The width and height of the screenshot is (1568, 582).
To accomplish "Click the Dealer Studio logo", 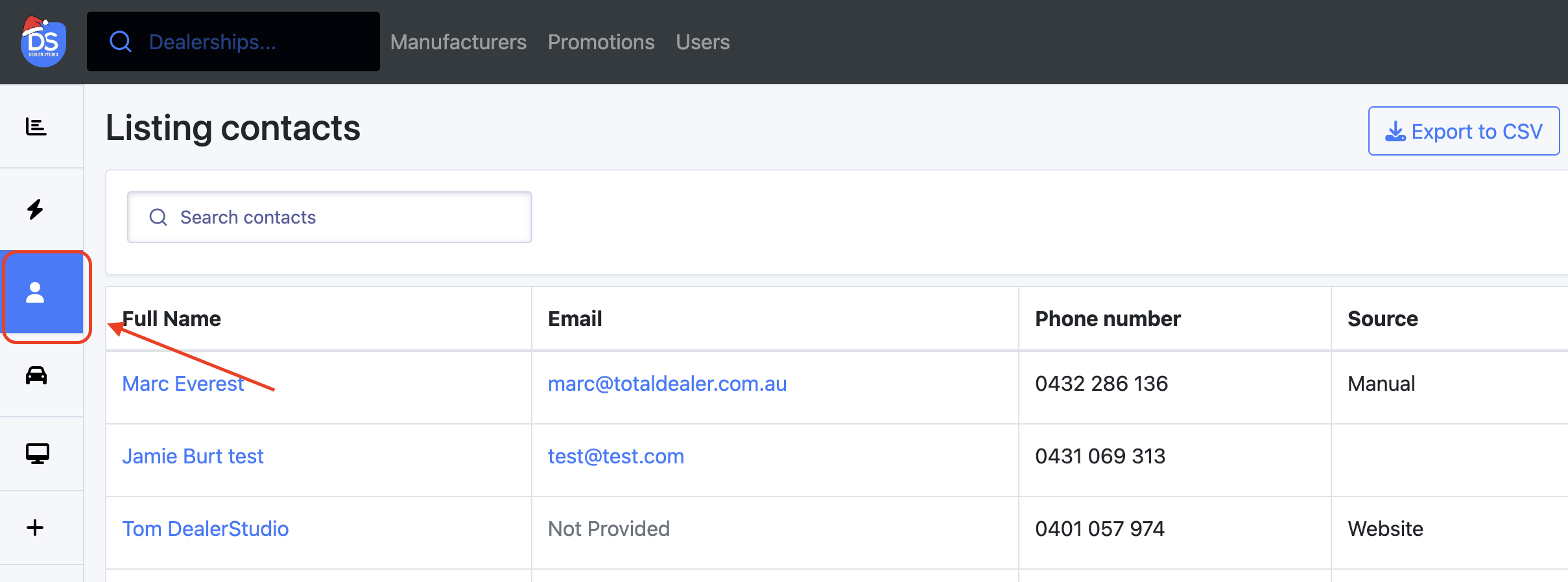I will (x=43, y=43).
